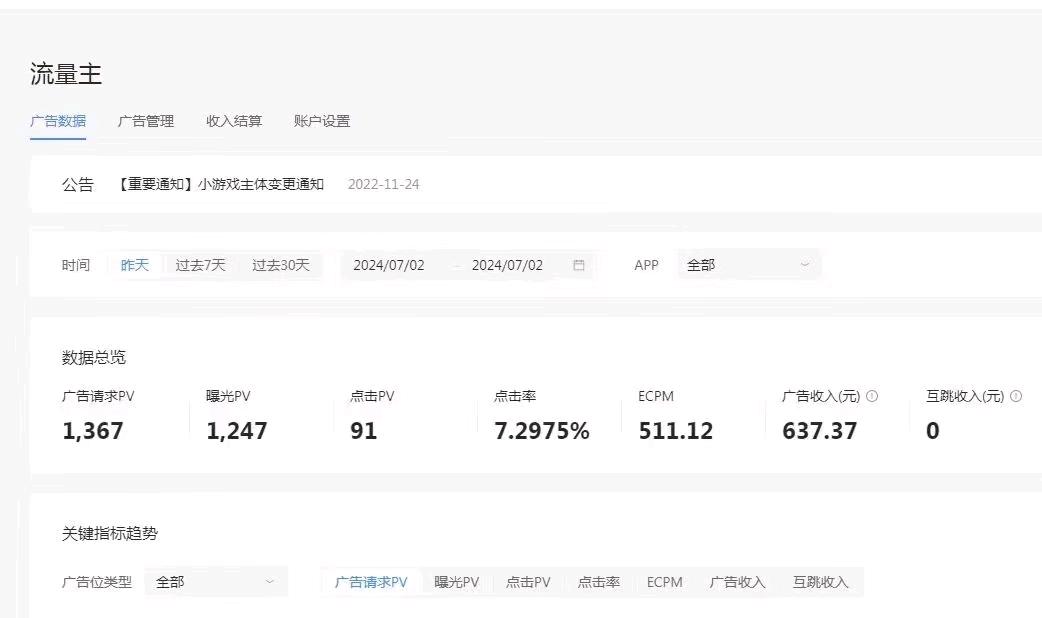The height and width of the screenshot is (618, 1042).
Task: Open the 小游戏主体变更通知 announcement
Action: click(x=221, y=184)
